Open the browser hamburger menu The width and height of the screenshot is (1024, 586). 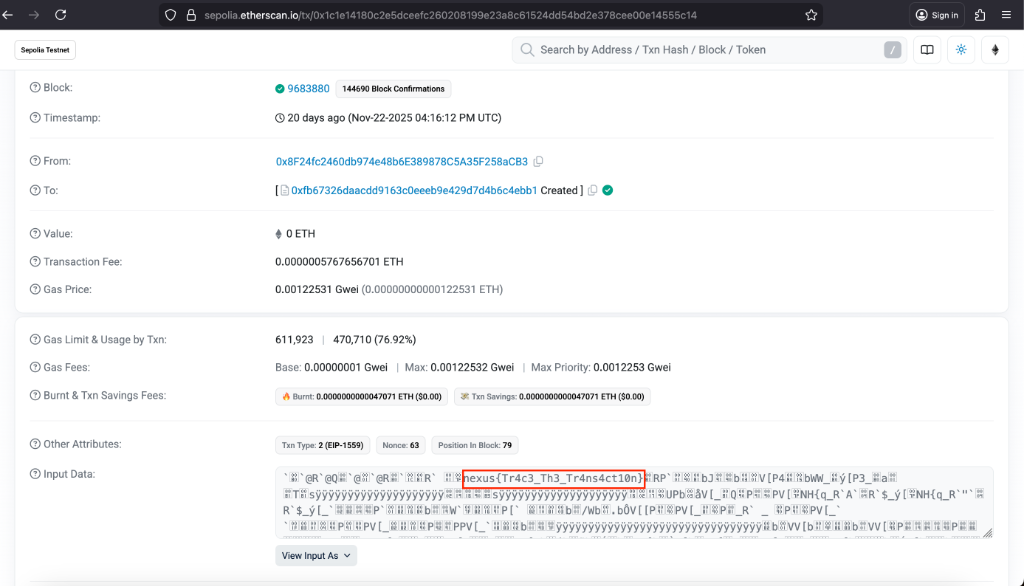pyautogui.click(x=1006, y=15)
